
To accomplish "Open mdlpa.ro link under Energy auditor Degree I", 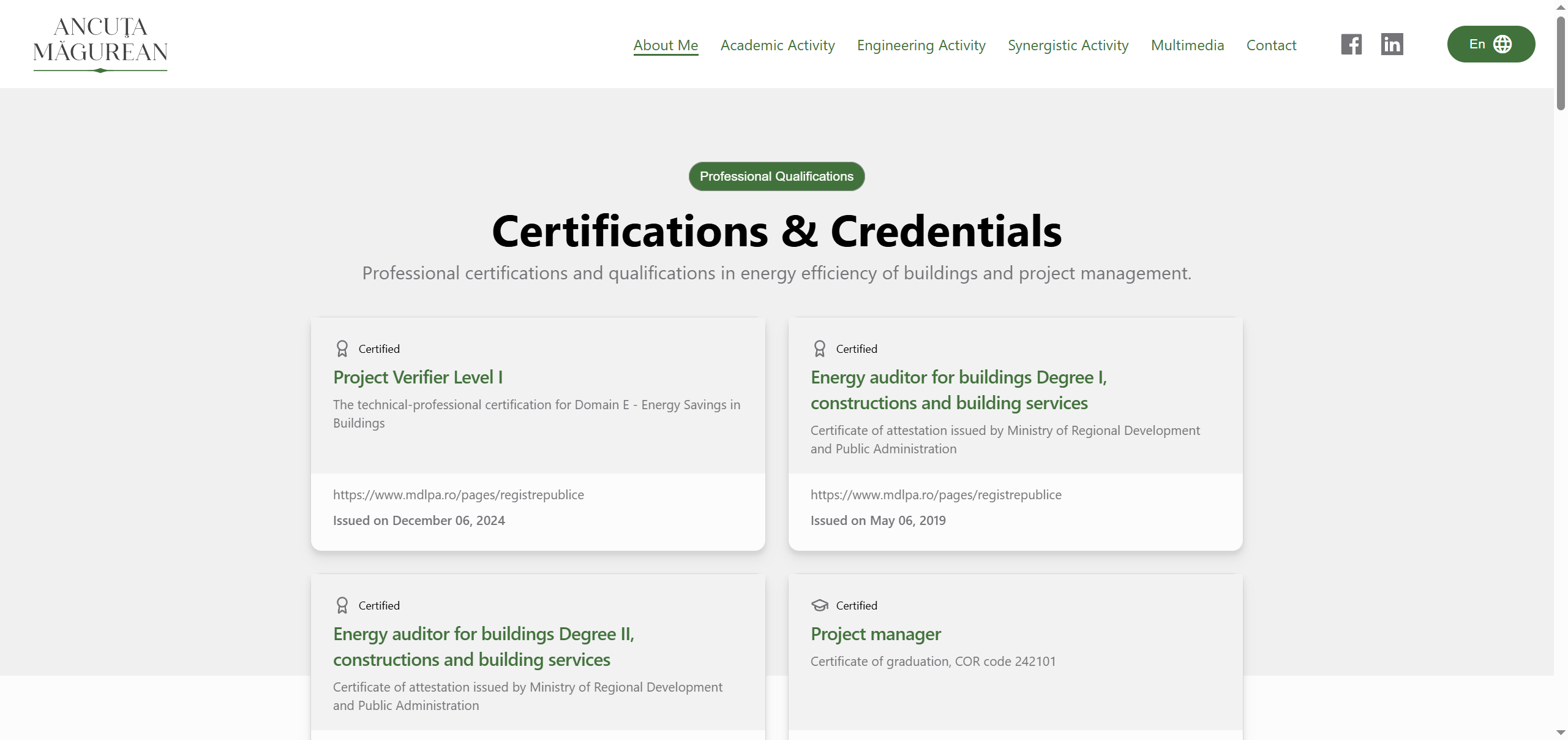I will pos(936,495).
